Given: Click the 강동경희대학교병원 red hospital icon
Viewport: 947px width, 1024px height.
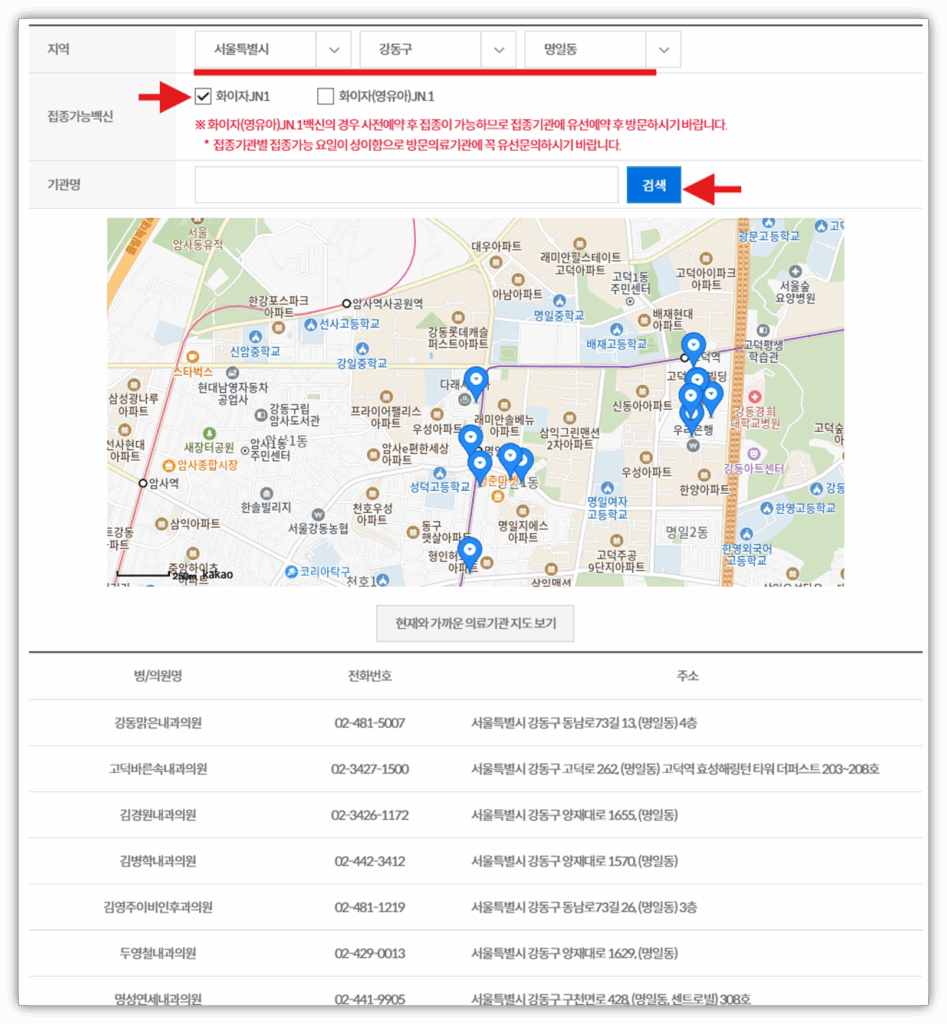Looking at the screenshot, I should [755, 396].
